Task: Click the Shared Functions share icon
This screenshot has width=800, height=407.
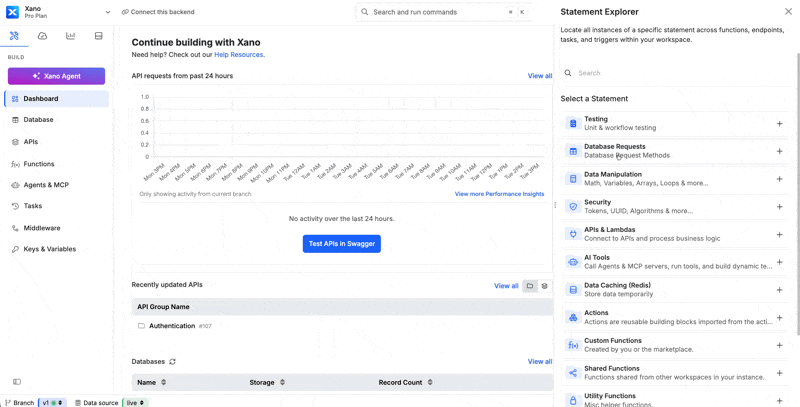Action: click(573, 373)
